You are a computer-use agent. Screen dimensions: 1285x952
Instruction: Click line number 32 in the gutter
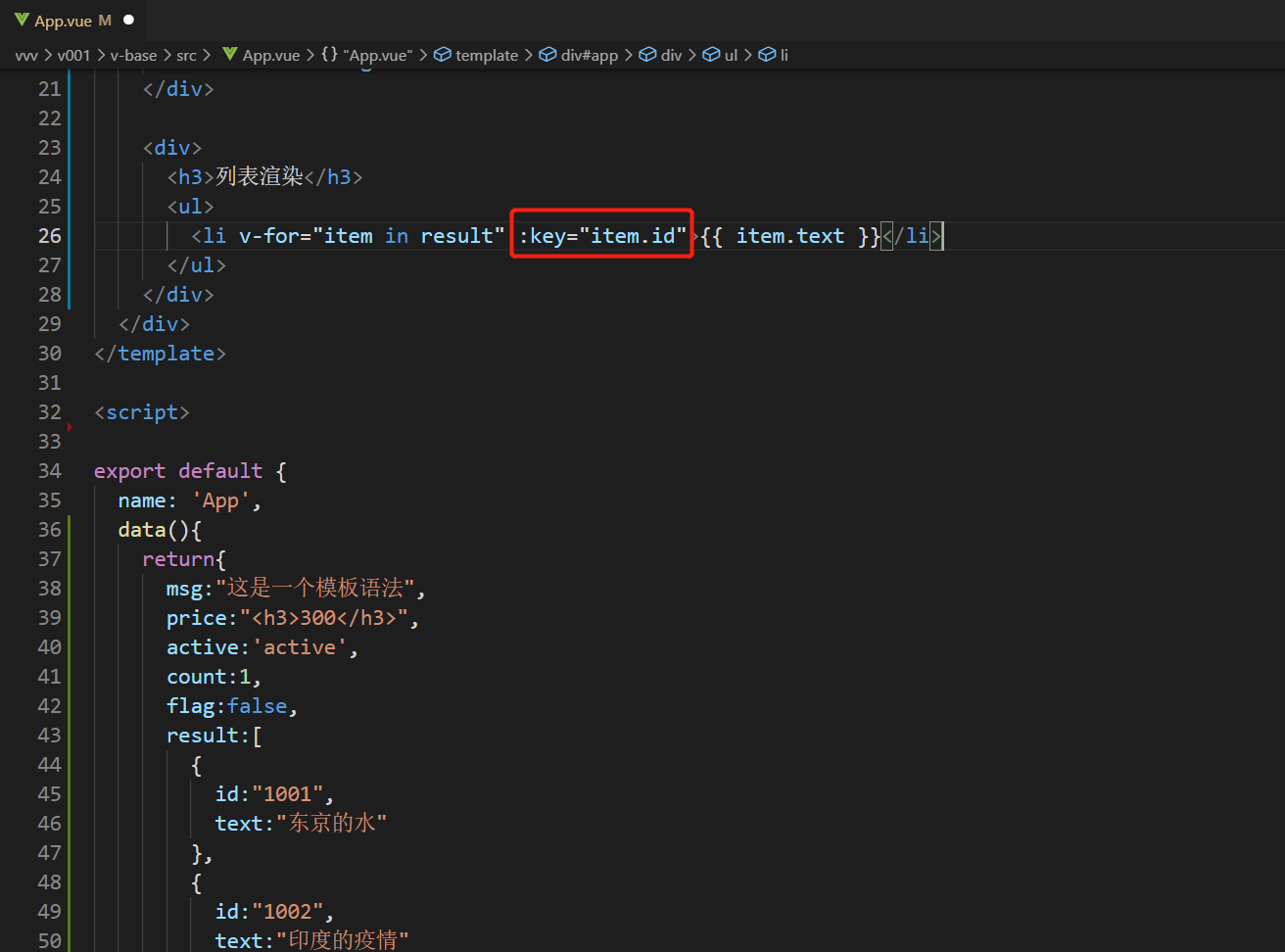(49, 412)
